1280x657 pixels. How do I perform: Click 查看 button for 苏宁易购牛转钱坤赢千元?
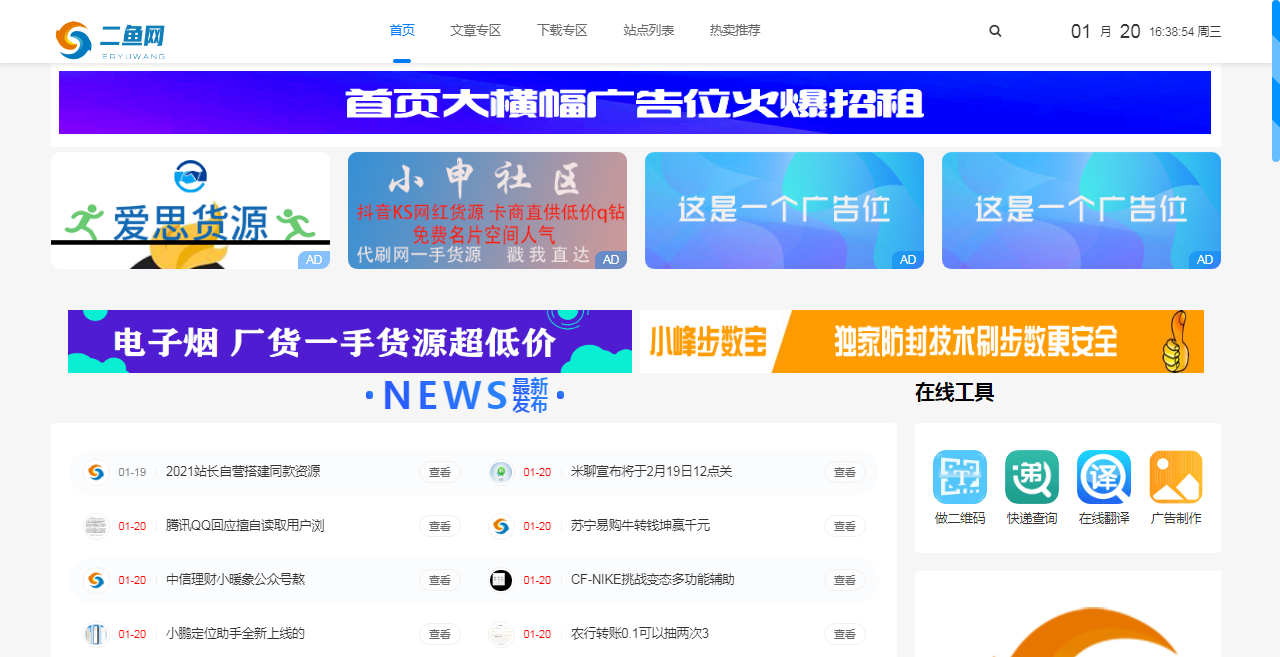point(845,526)
